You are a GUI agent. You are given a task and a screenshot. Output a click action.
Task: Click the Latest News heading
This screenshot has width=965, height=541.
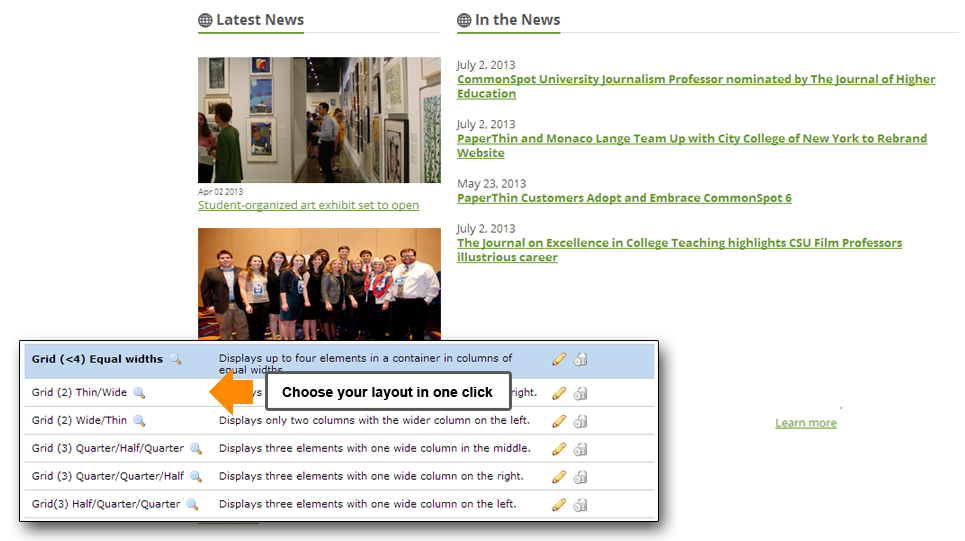[260, 20]
